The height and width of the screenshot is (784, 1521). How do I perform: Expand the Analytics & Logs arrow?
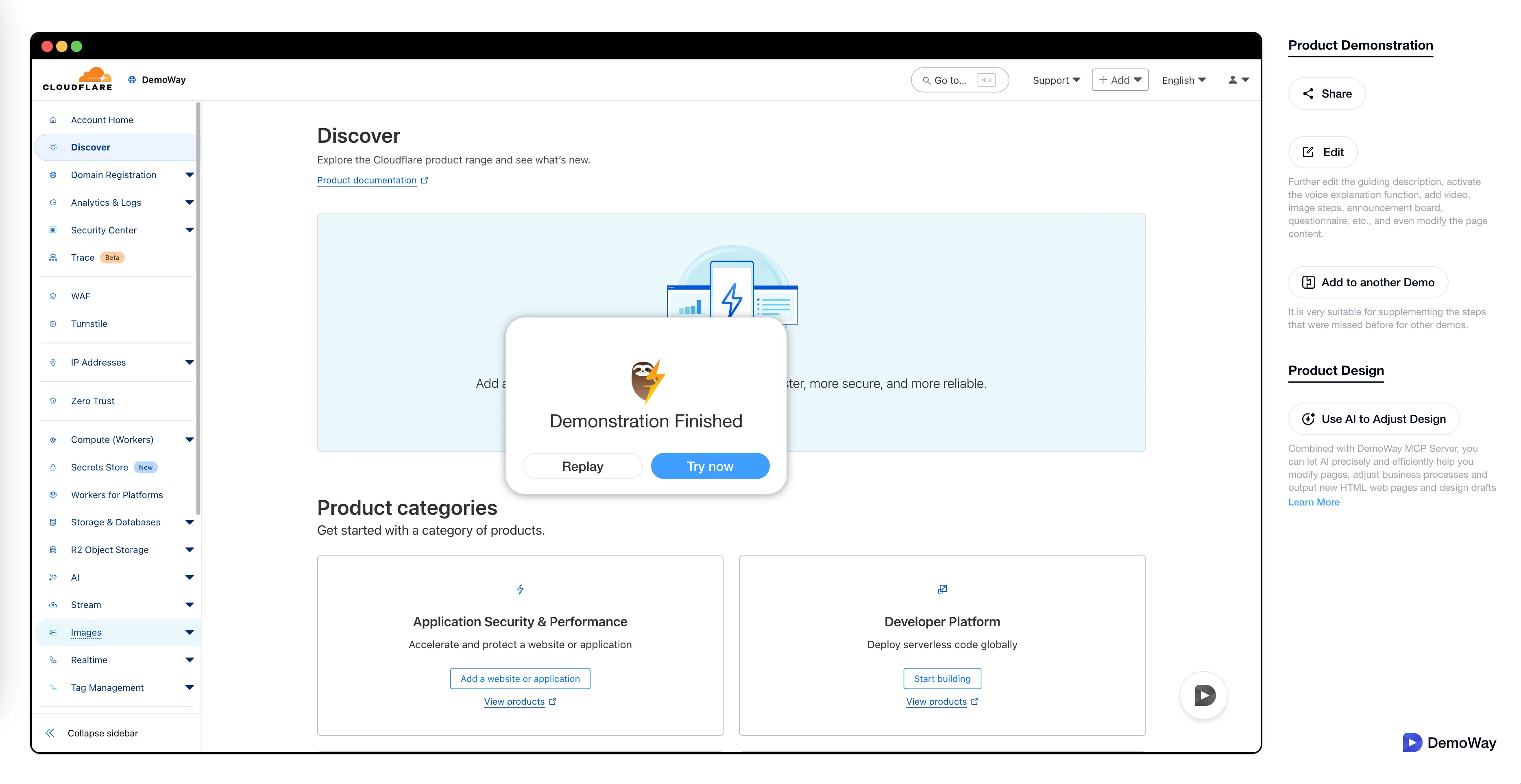[190, 203]
